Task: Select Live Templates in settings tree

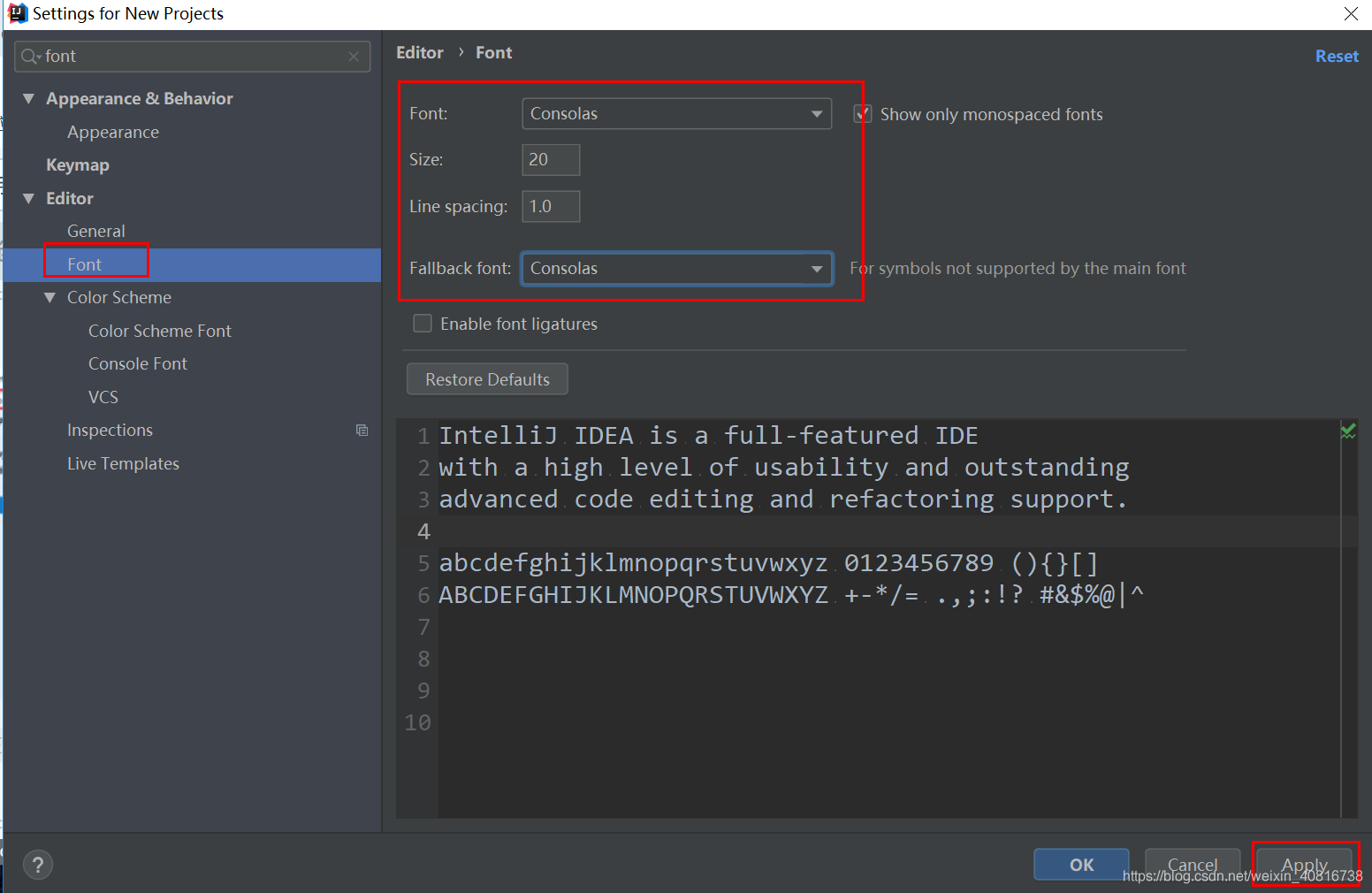Action: point(123,464)
